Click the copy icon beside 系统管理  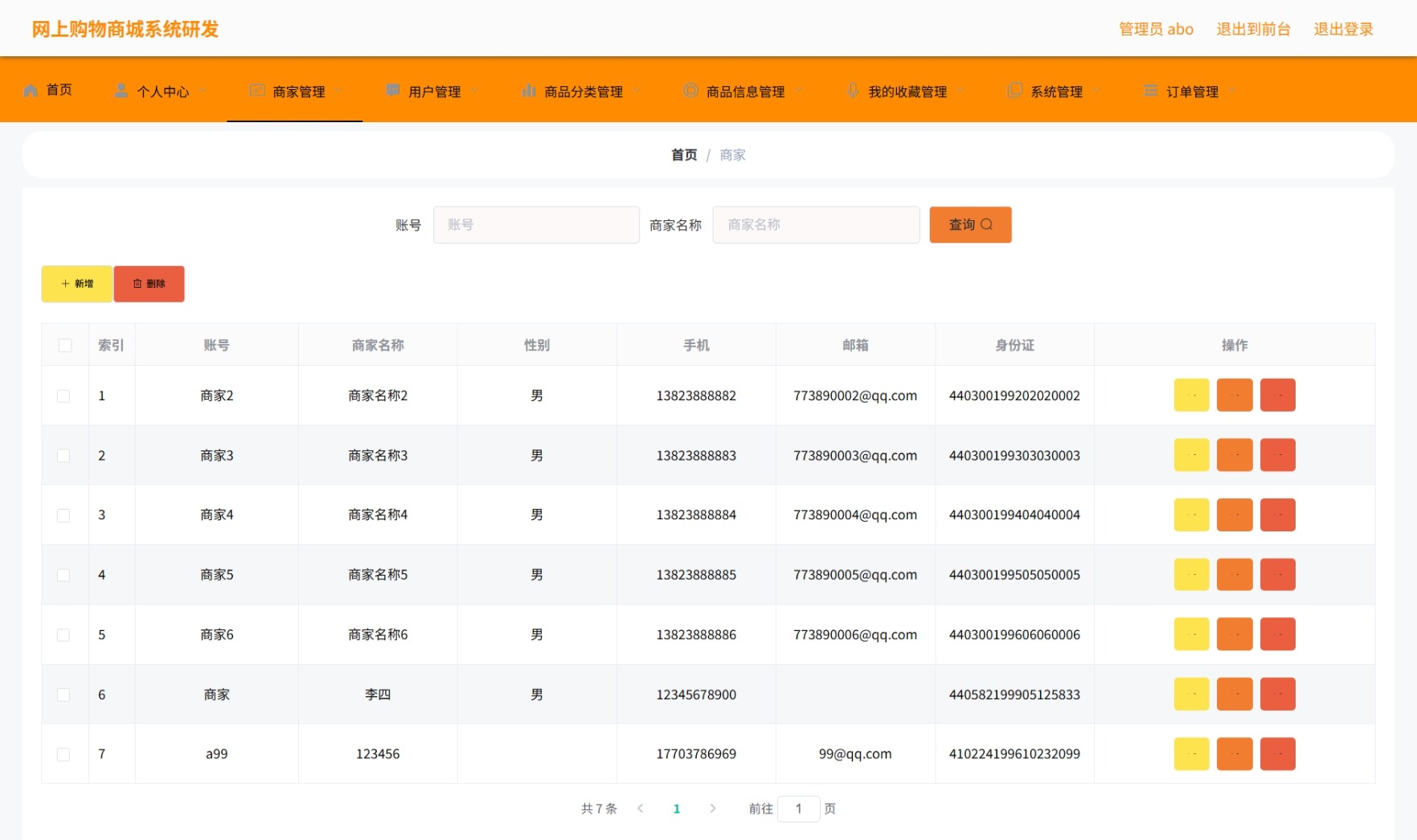(x=1015, y=90)
